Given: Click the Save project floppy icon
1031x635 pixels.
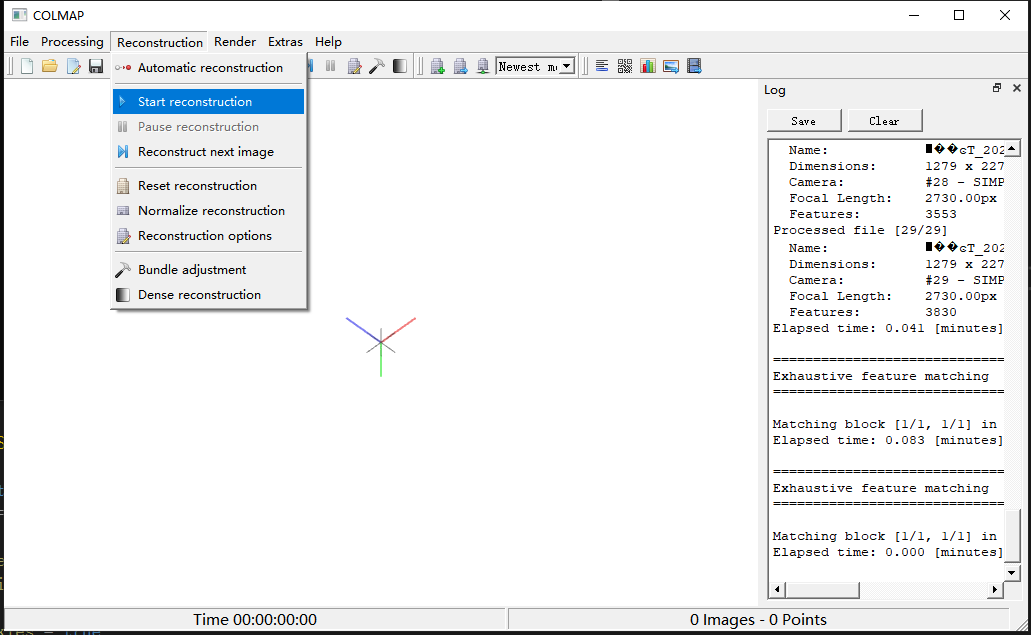Looking at the screenshot, I should click(96, 66).
